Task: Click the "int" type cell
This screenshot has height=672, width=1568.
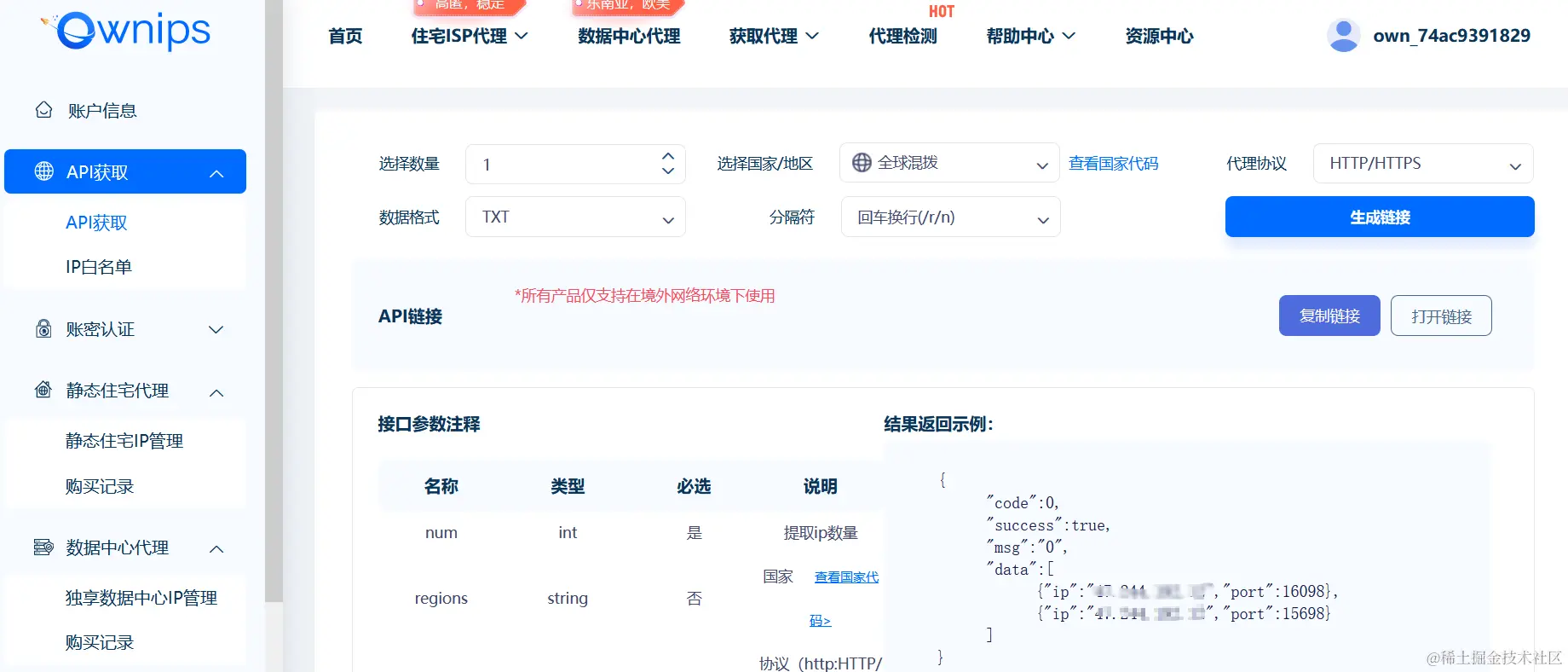Action: pos(568,533)
